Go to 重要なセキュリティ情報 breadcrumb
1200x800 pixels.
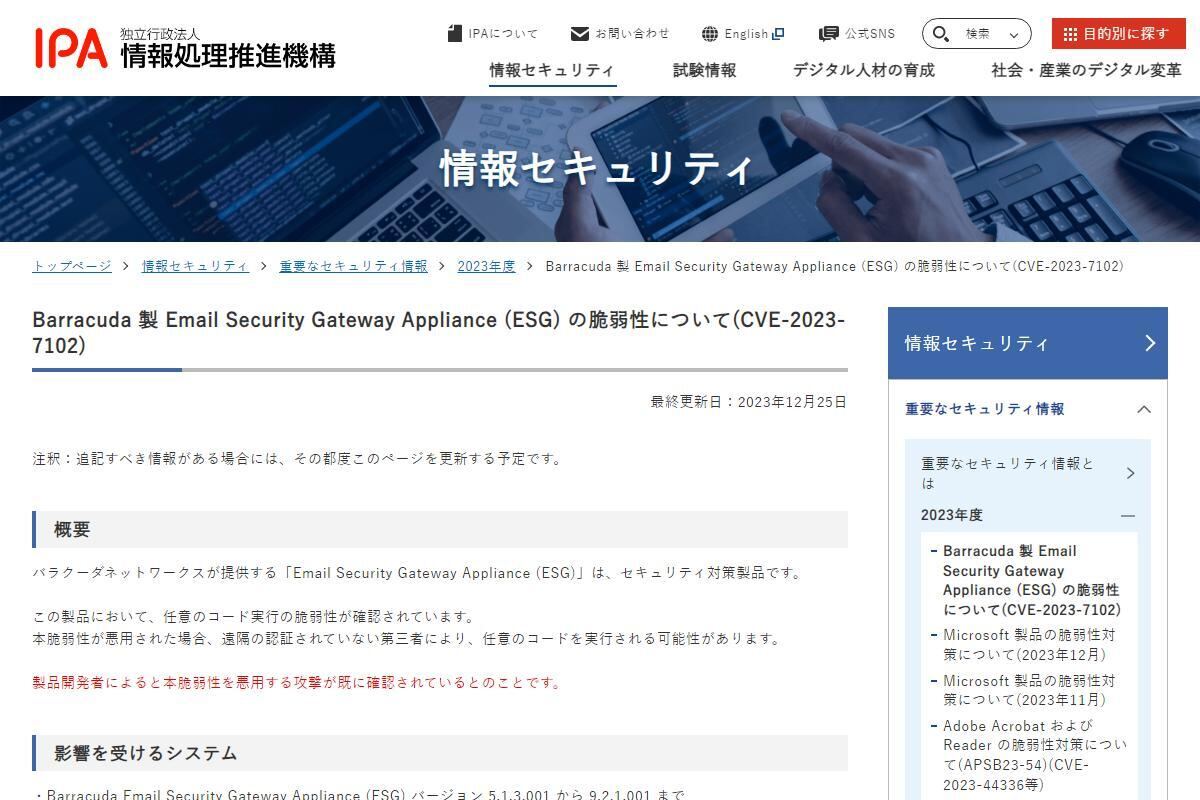353,266
